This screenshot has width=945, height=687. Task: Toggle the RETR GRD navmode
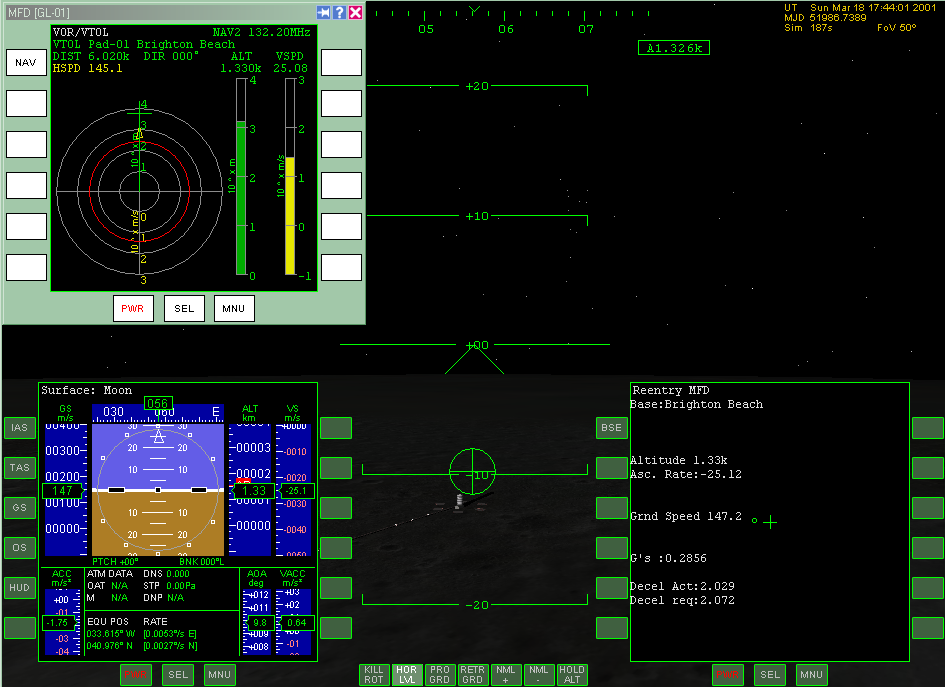[x=472, y=675]
